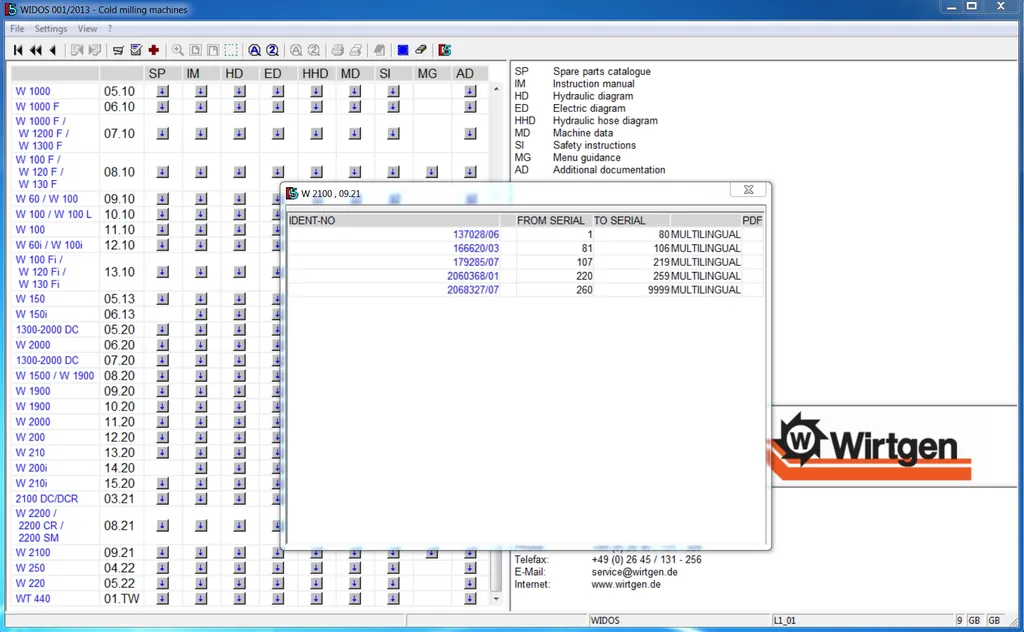Click the L1_01 status bar entry

click(x=862, y=620)
